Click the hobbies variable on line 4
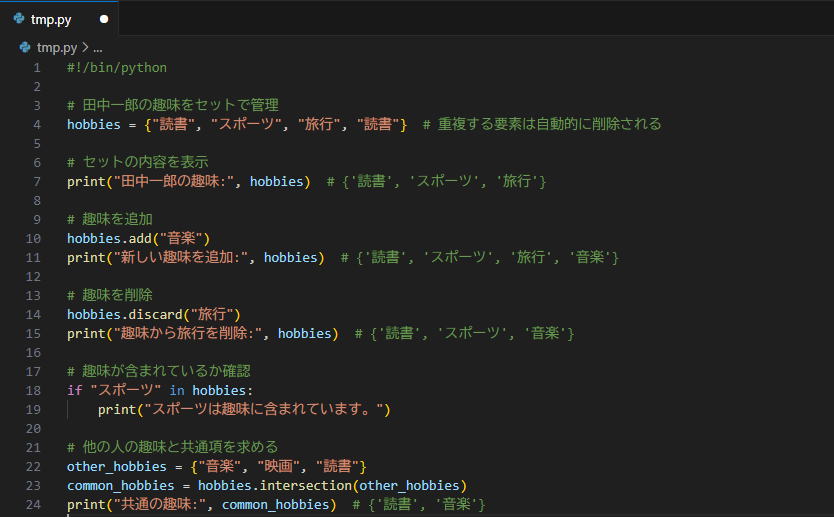 [94, 124]
